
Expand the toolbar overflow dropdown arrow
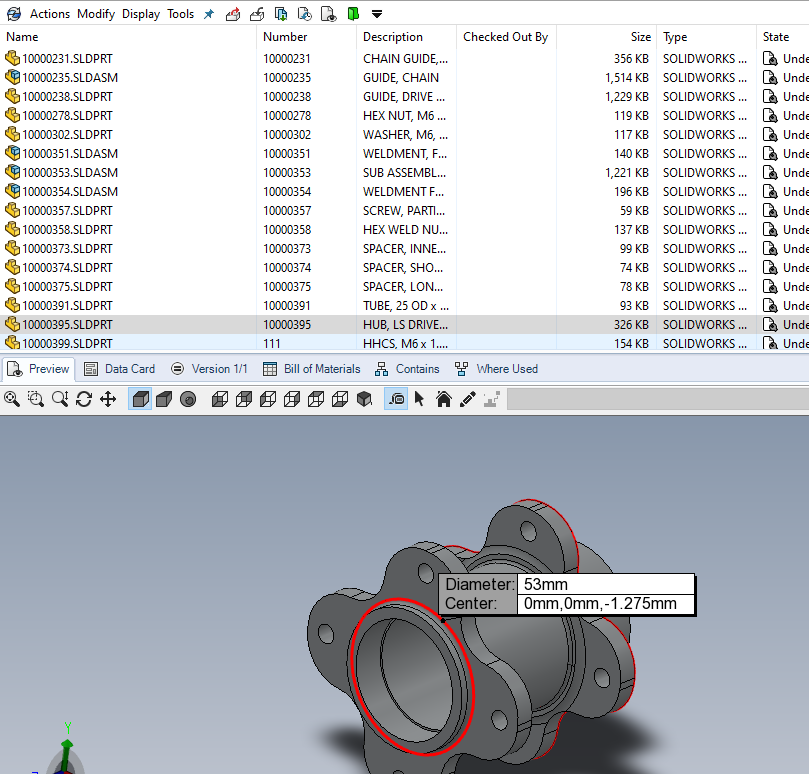pyautogui.click(x=377, y=14)
